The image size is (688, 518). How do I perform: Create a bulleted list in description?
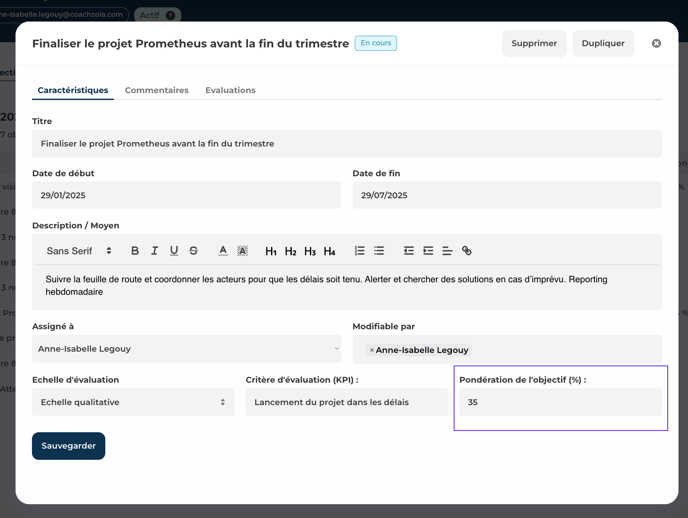(x=379, y=251)
